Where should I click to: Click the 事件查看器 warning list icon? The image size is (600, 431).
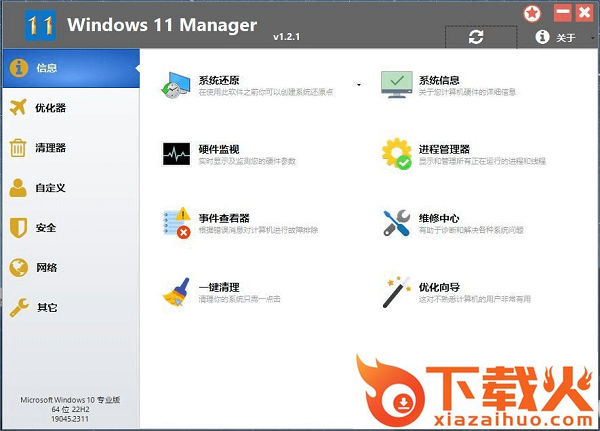[x=177, y=223]
